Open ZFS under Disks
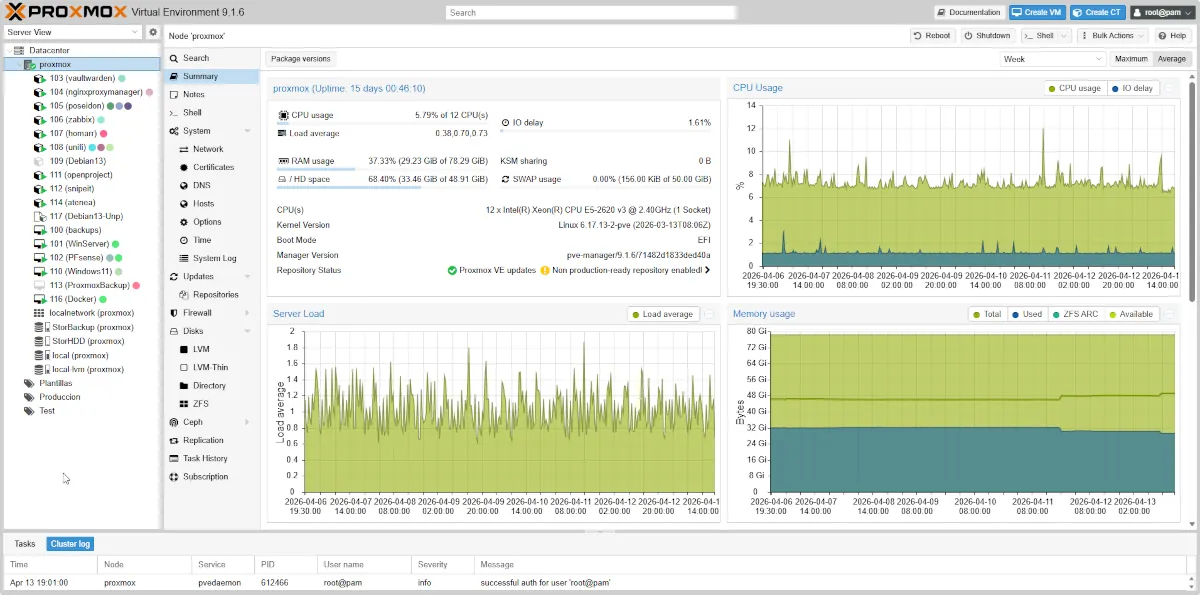This screenshot has height=595, width=1200. pyautogui.click(x=200, y=404)
